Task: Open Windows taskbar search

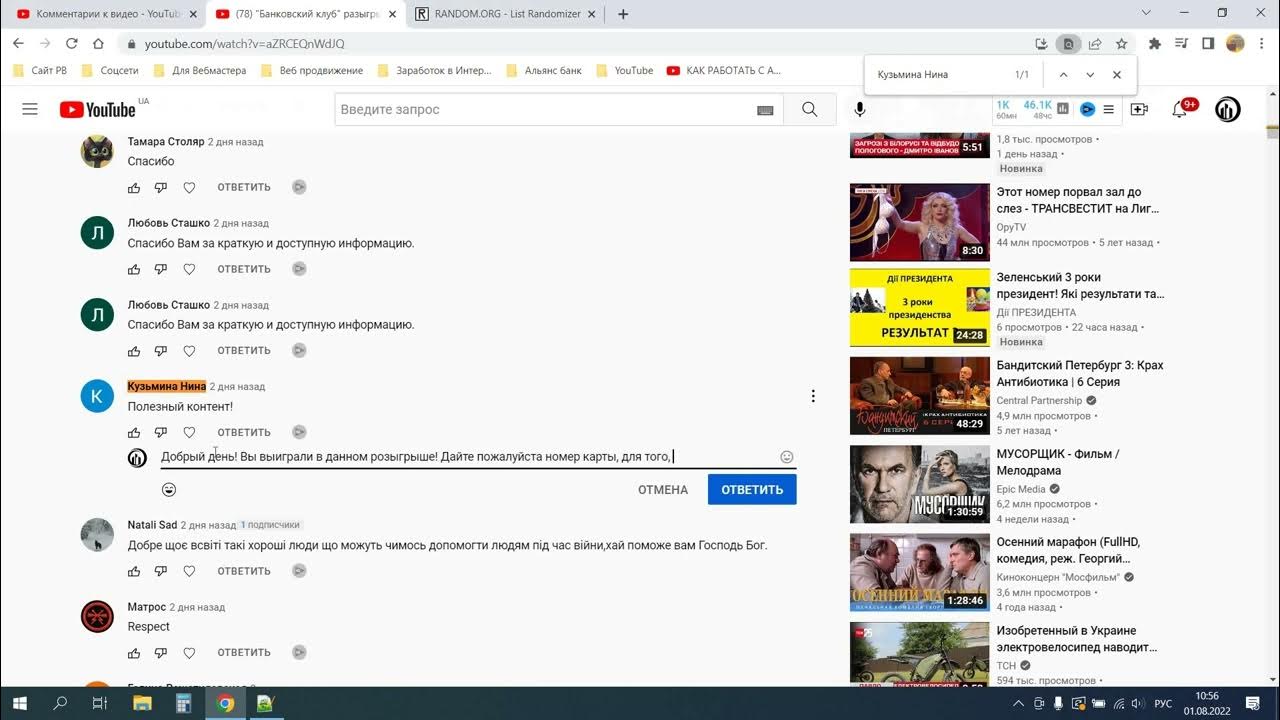Action: click(60, 703)
